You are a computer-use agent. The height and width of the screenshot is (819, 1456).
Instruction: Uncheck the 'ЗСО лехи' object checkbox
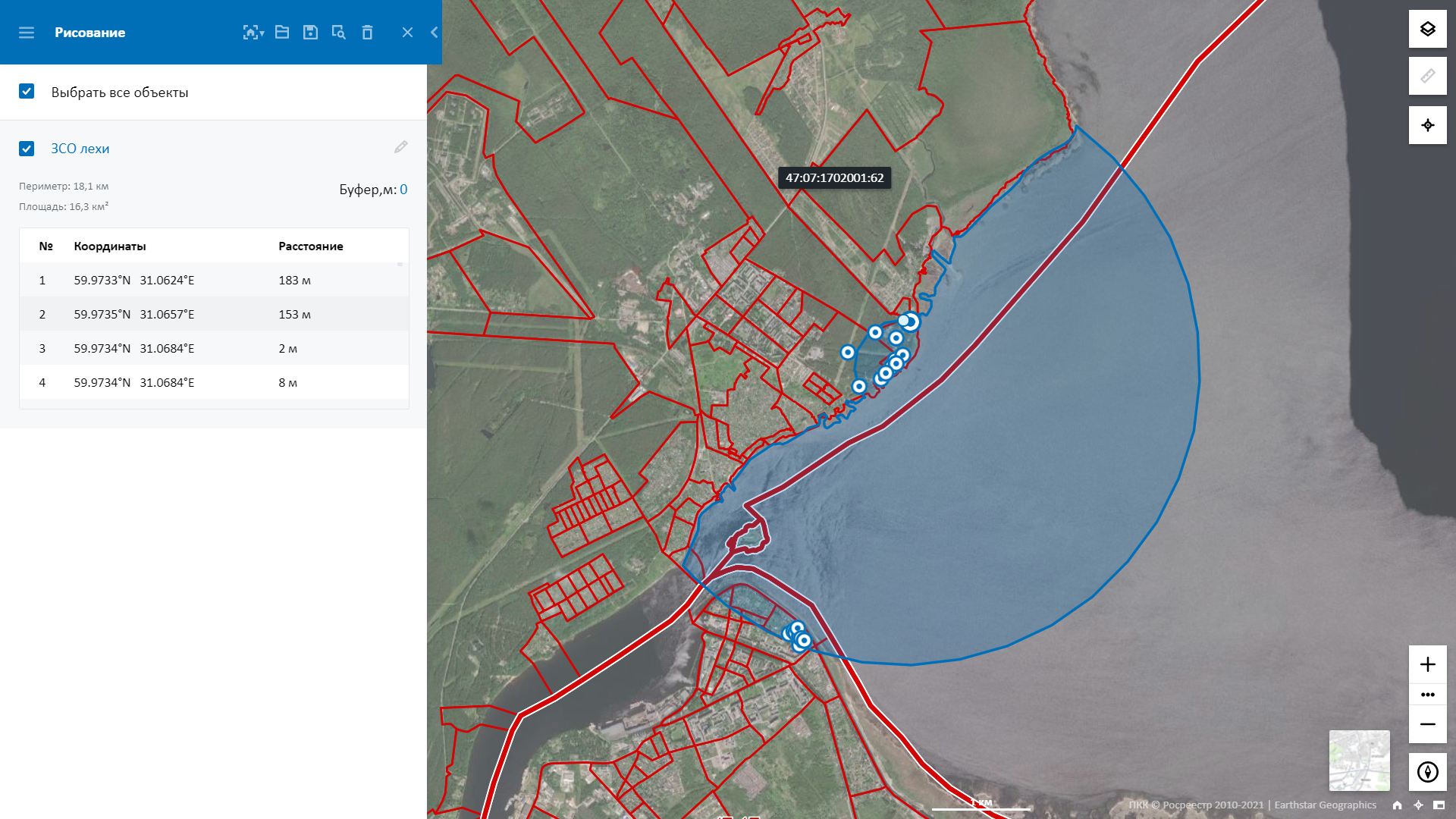(27, 149)
